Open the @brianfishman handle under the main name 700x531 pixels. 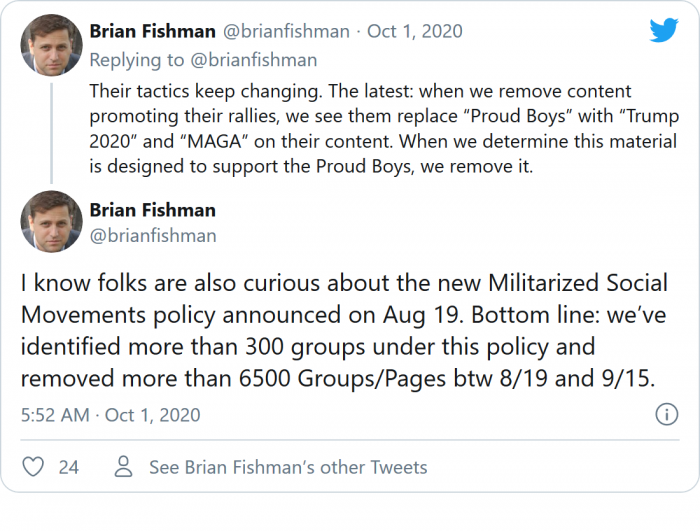tap(152, 236)
